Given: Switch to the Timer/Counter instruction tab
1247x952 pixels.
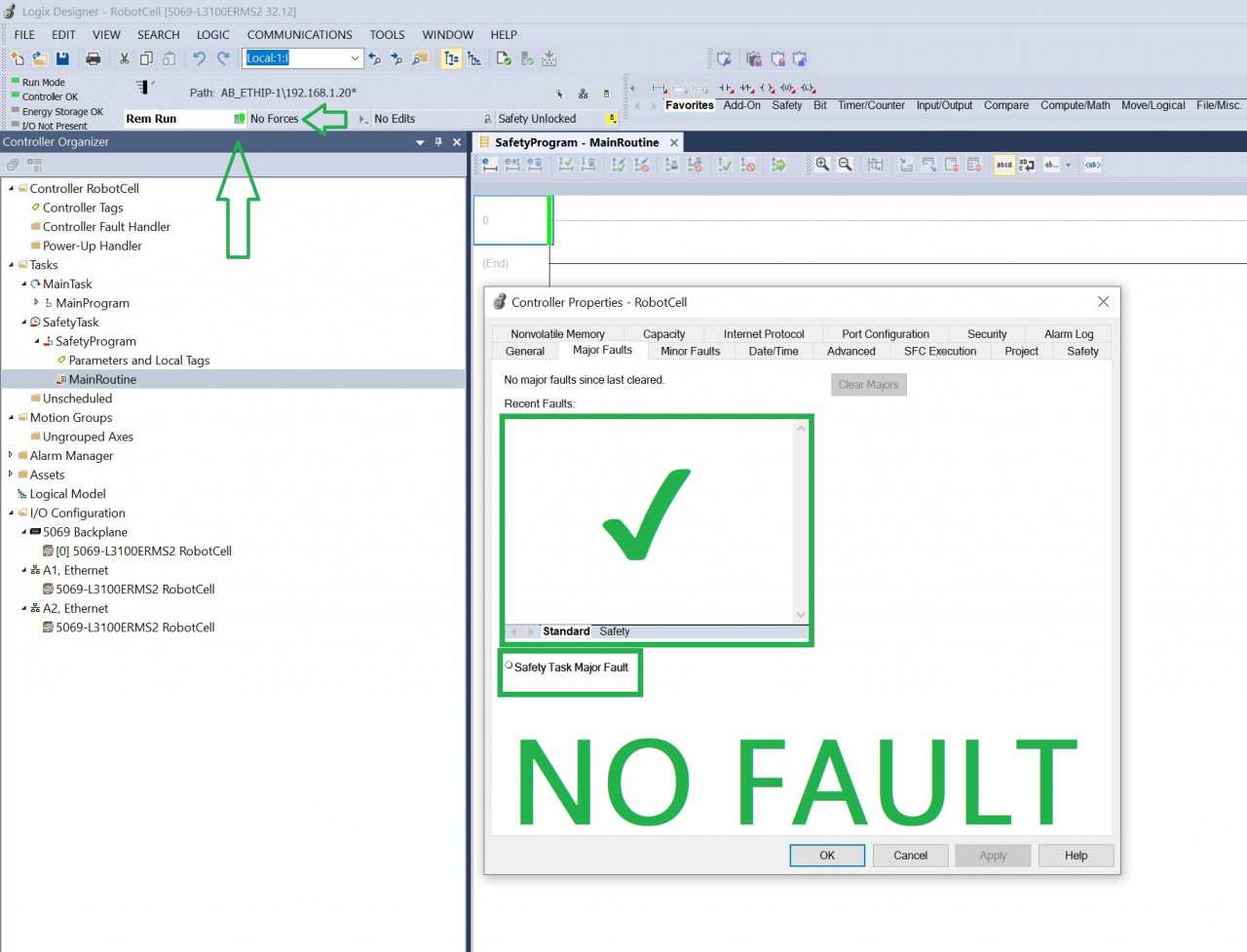Looking at the screenshot, I should coord(871,105).
